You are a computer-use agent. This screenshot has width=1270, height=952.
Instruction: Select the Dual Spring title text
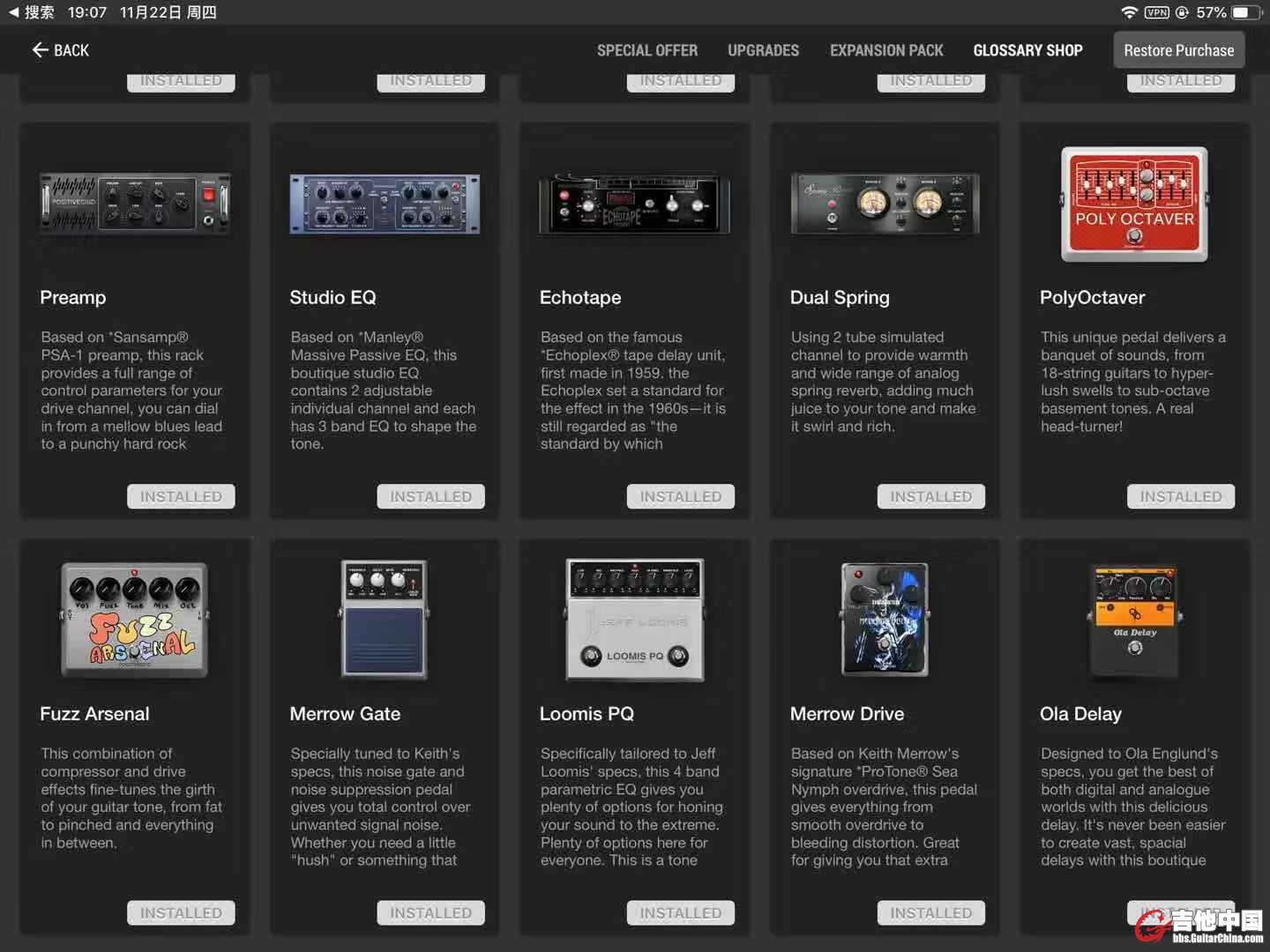click(x=840, y=298)
